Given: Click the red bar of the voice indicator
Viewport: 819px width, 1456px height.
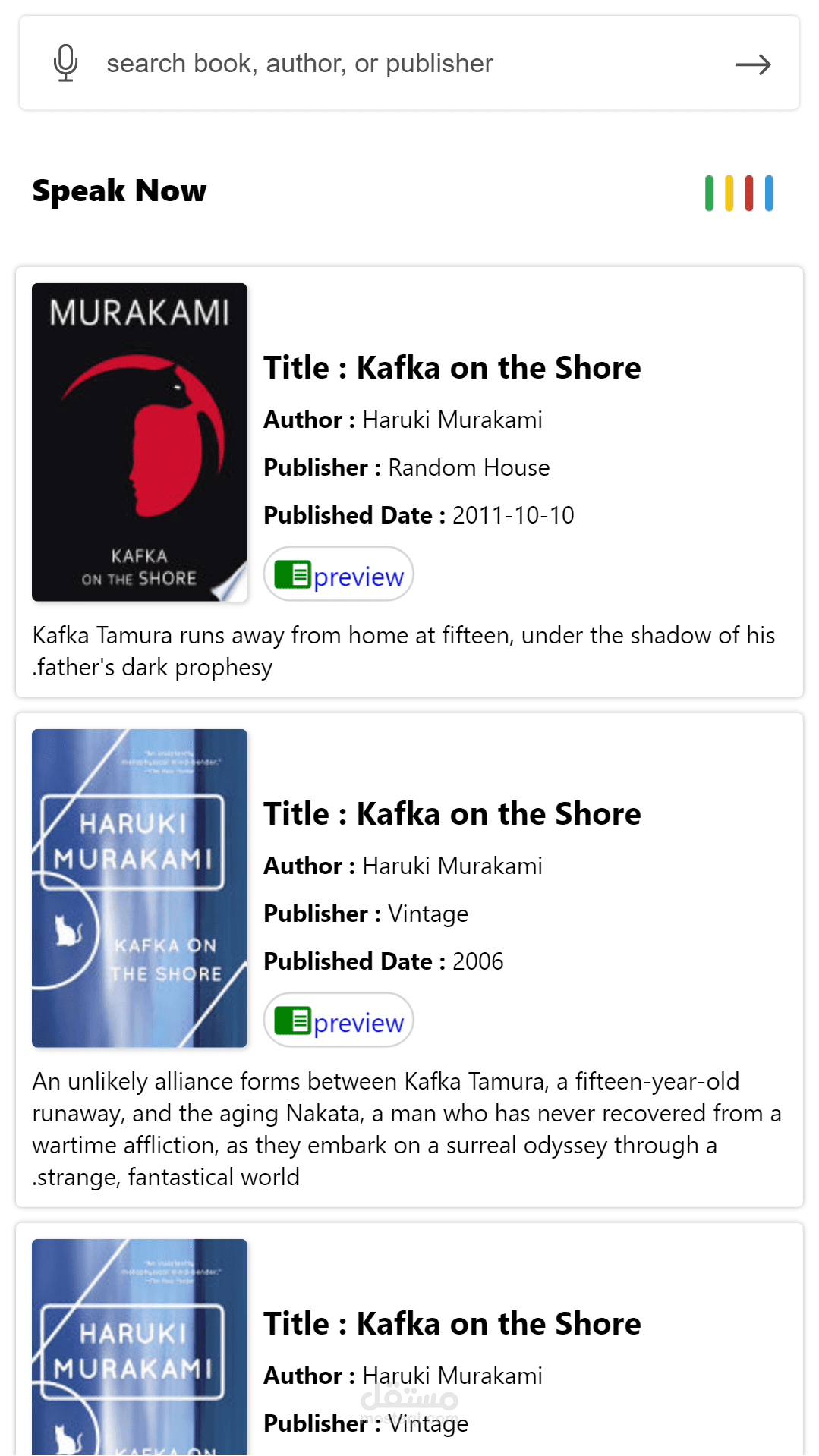Looking at the screenshot, I should (749, 193).
